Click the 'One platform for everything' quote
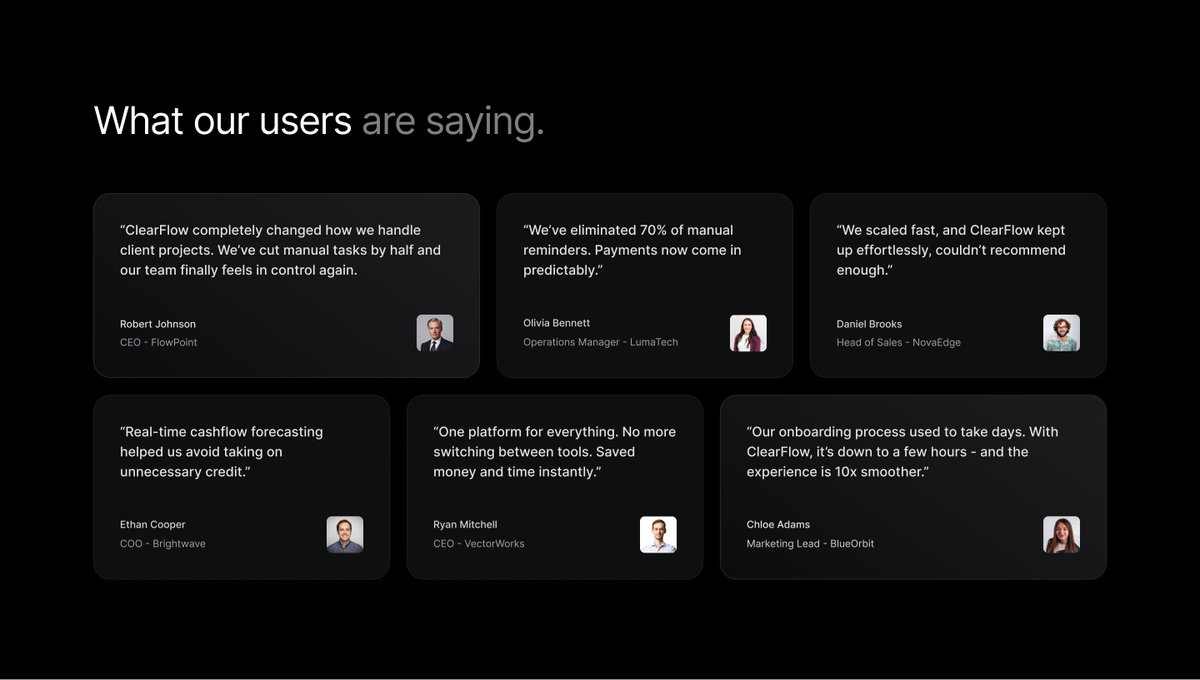This screenshot has width=1200, height=680. (x=554, y=452)
